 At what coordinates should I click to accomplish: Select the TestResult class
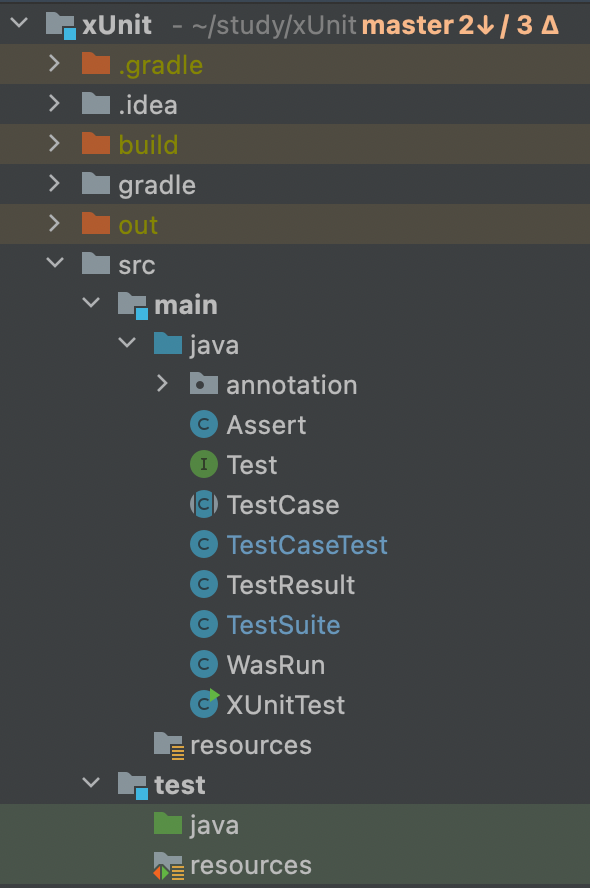[290, 585]
